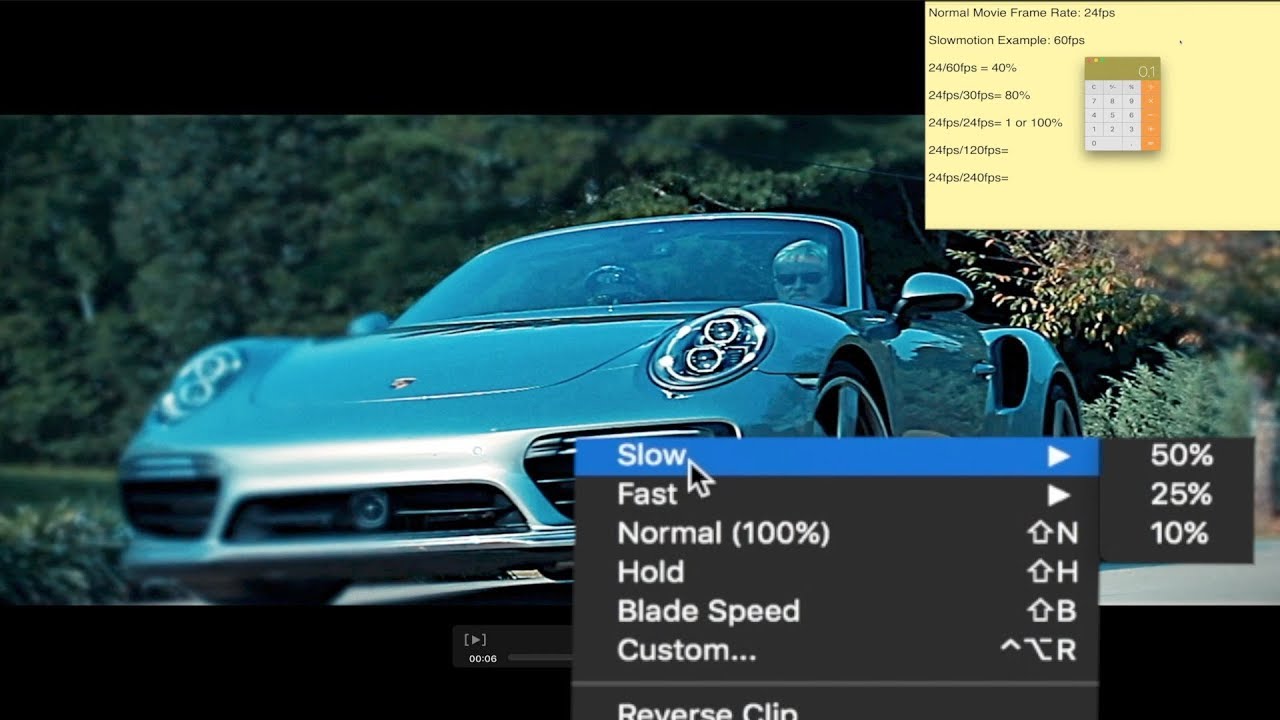This screenshot has height=720, width=1280.
Task: Click the 2 key in Calculator
Action: [1113, 130]
